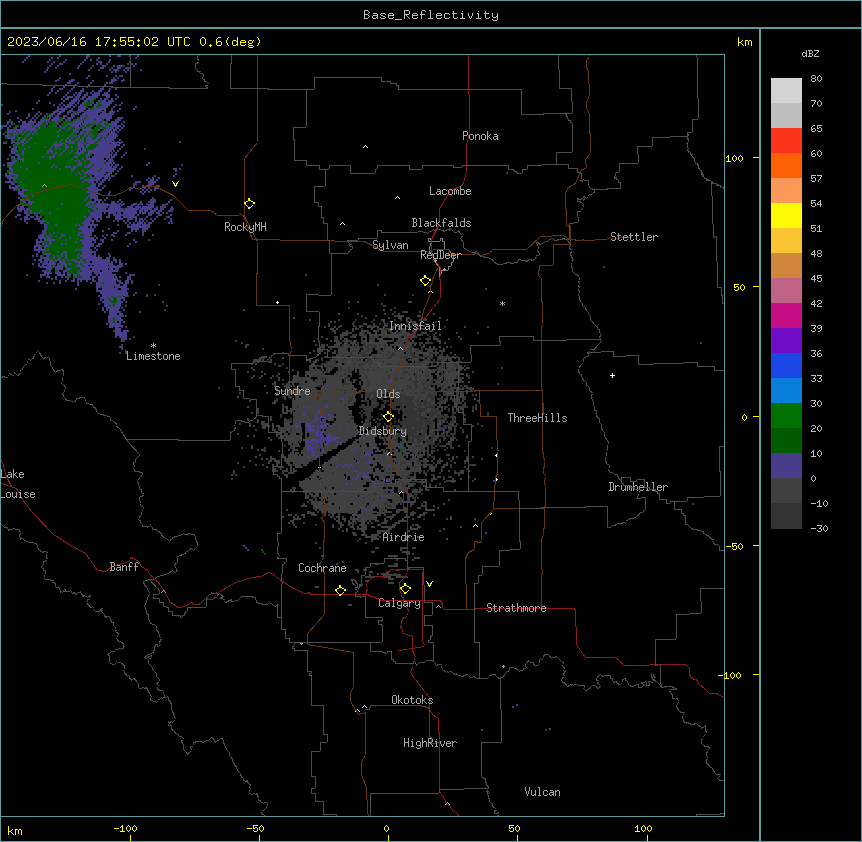The height and width of the screenshot is (842, 862).
Task: Click the Vulcan town label
Action: 542,792
